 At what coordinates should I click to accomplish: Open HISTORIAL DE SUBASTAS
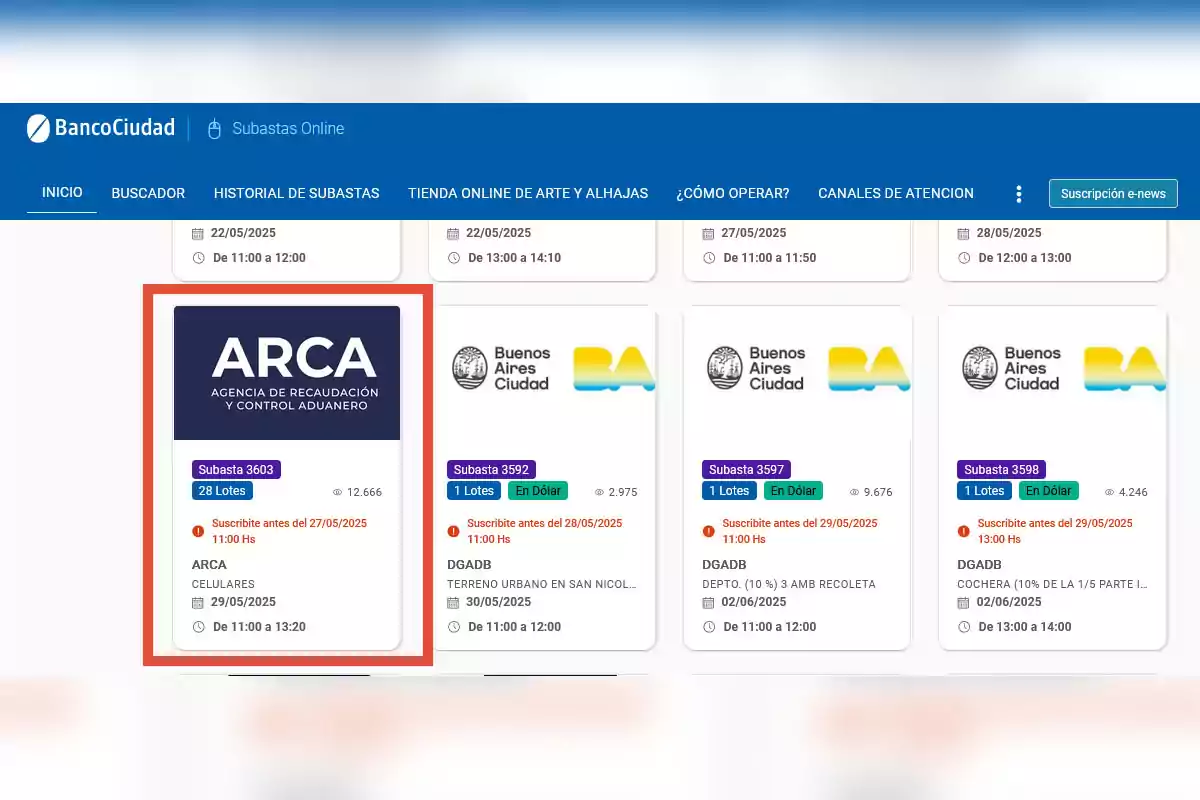pos(297,193)
